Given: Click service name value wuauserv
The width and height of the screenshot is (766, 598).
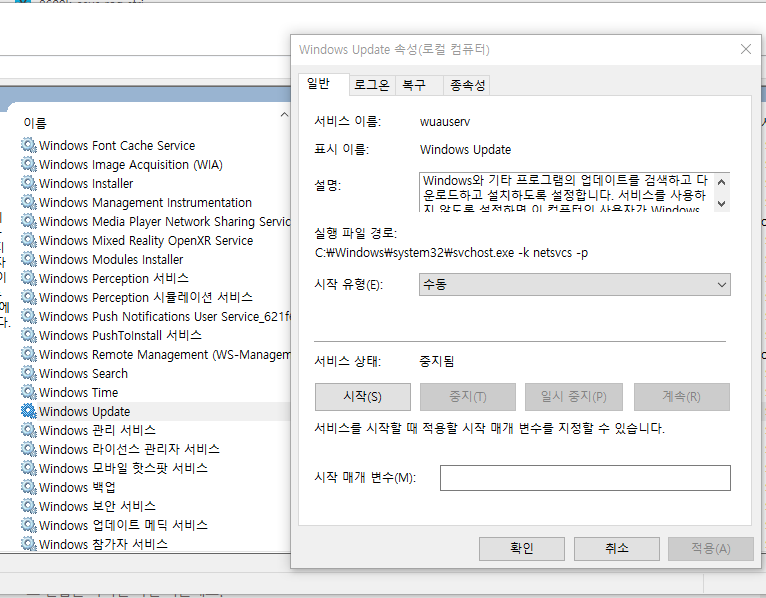Looking at the screenshot, I should [x=445, y=122].
